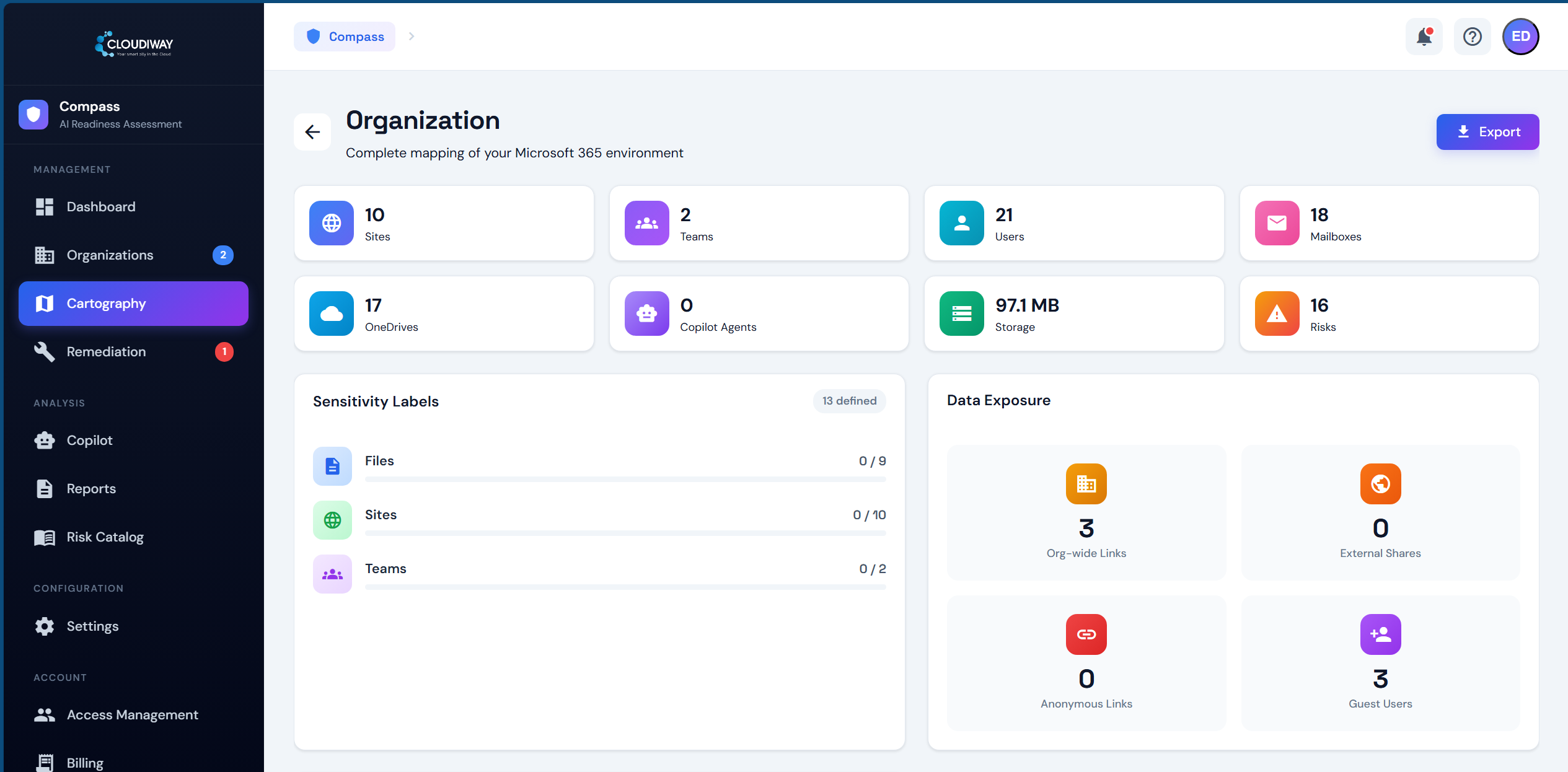Open Risk Catalog in the sidebar

[133, 537]
